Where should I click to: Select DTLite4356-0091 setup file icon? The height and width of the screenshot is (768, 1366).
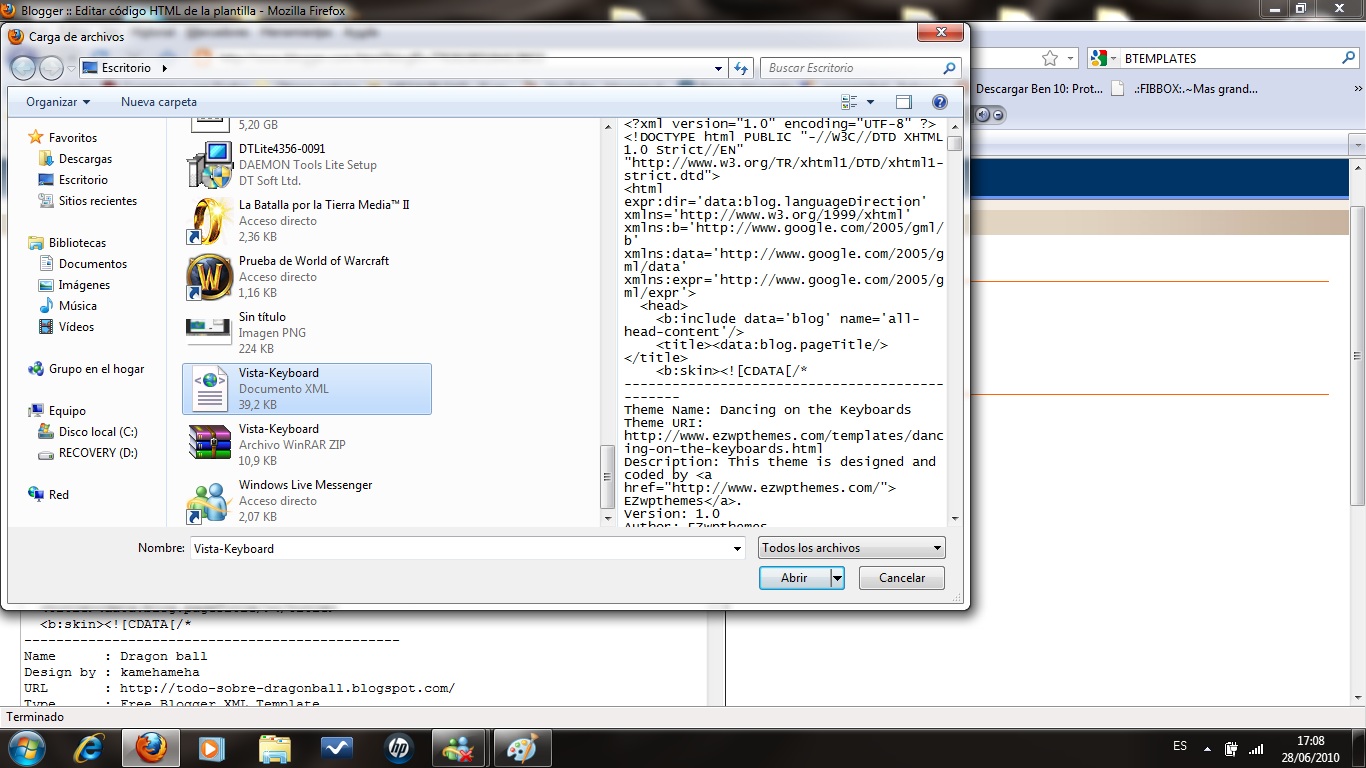pos(209,165)
